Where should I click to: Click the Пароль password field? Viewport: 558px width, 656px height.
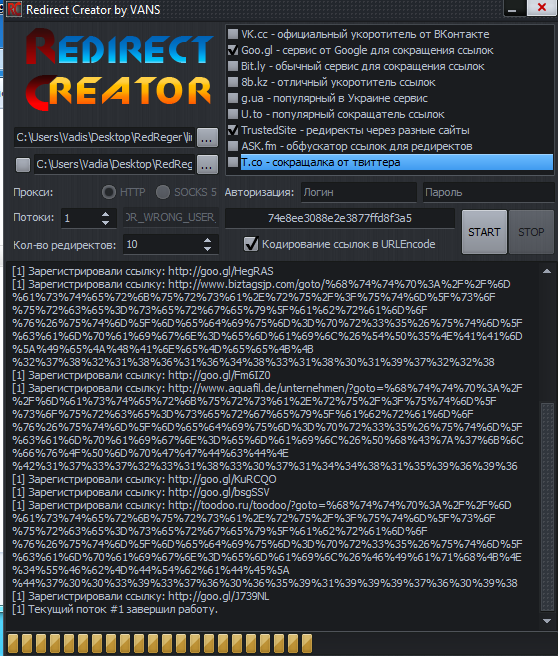tap(489, 192)
